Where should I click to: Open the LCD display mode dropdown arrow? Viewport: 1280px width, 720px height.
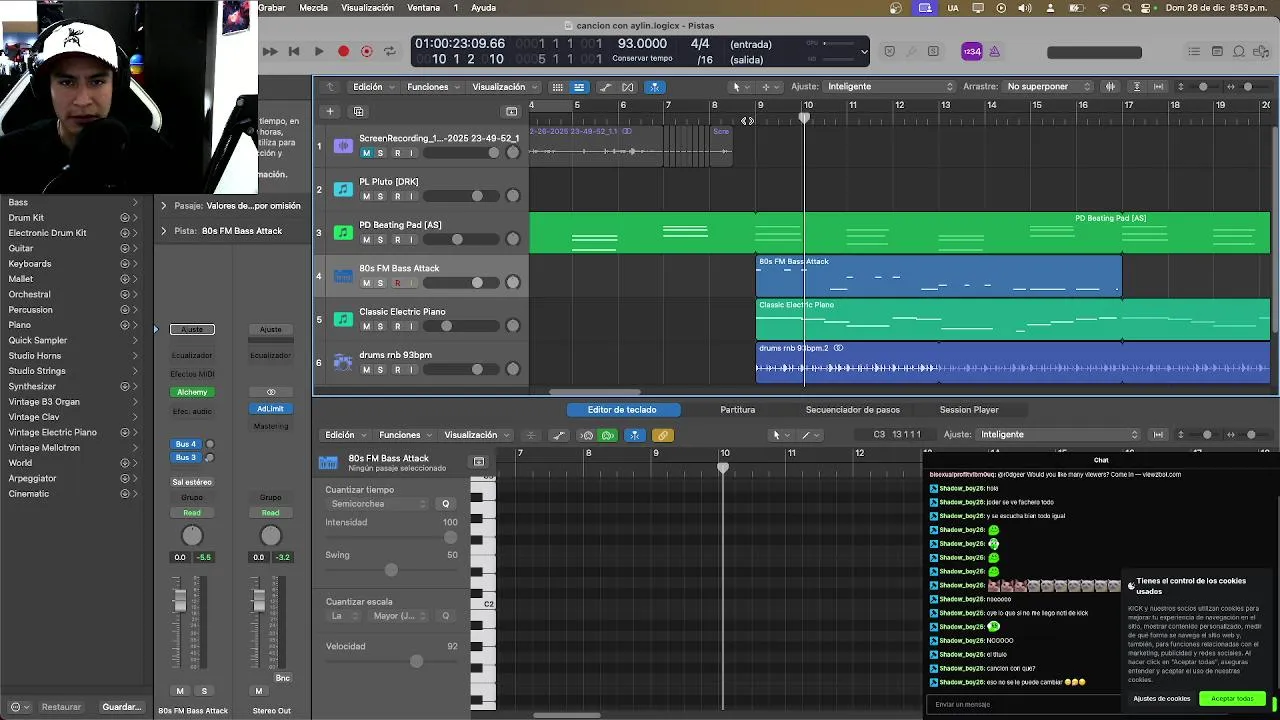tap(864, 51)
